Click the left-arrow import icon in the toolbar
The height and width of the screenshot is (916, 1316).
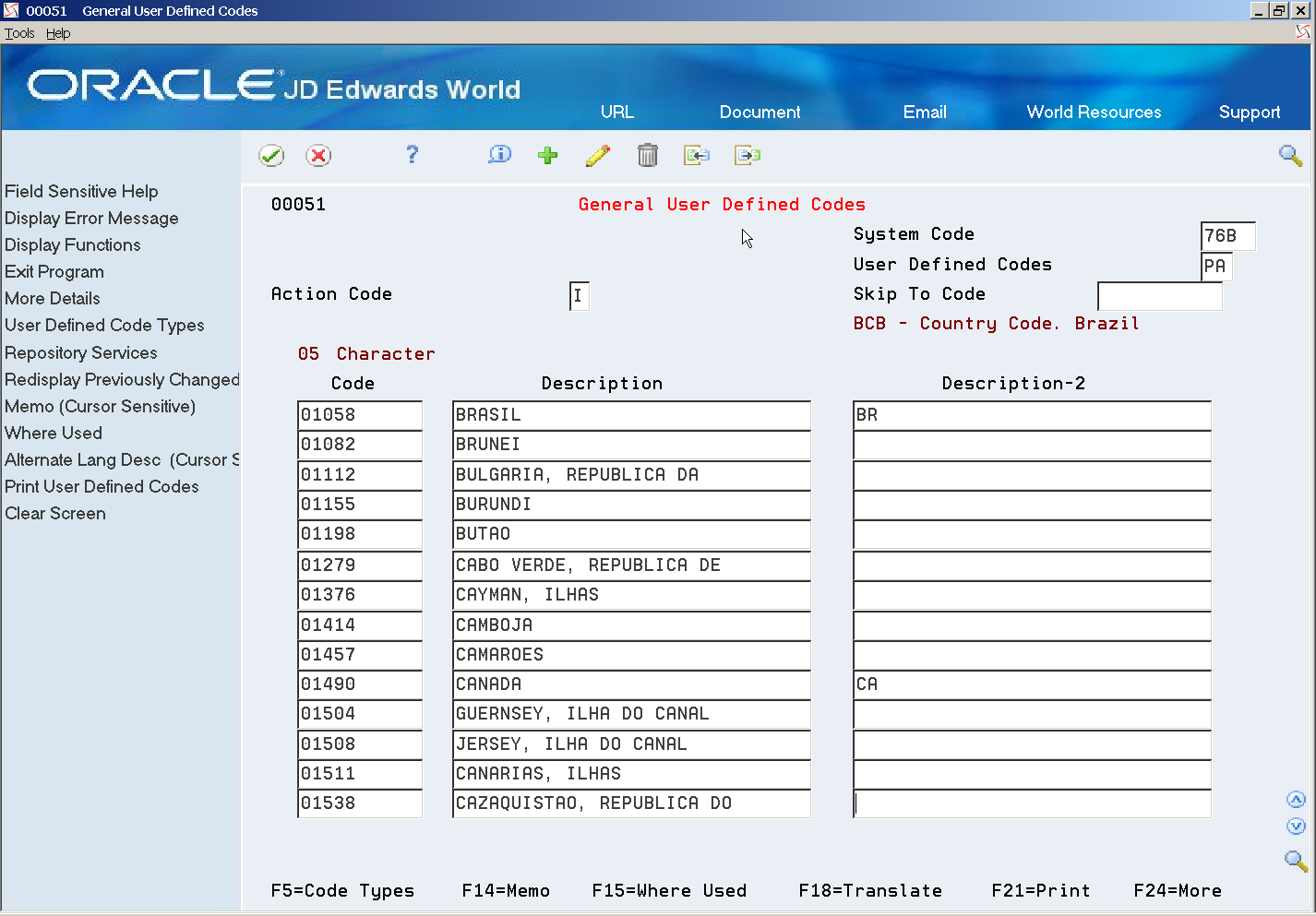pos(697,155)
